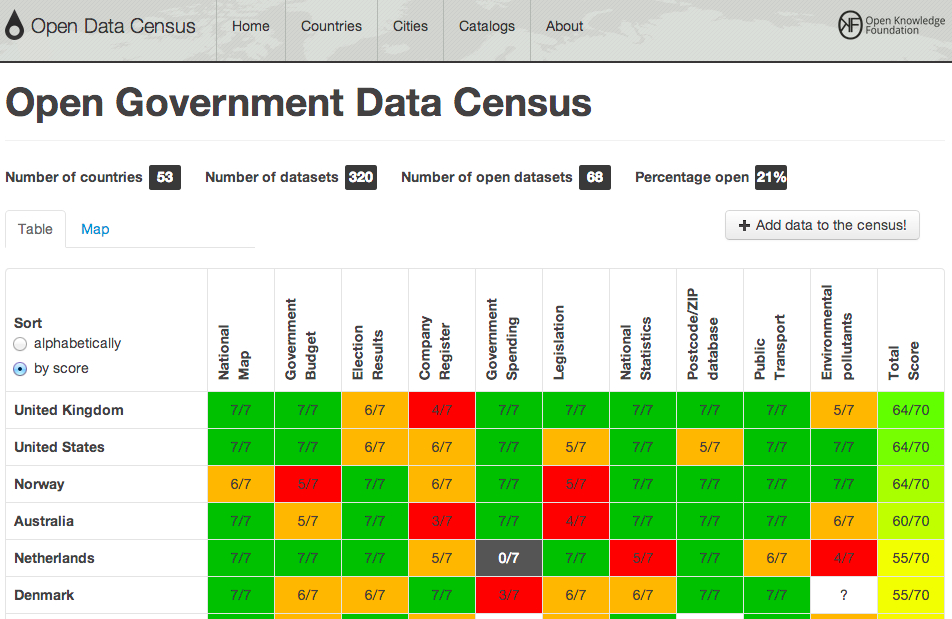Click Netherlands' total score 55/70
Screen dimensions: 952x619
pyautogui.click(x=911, y=558)
